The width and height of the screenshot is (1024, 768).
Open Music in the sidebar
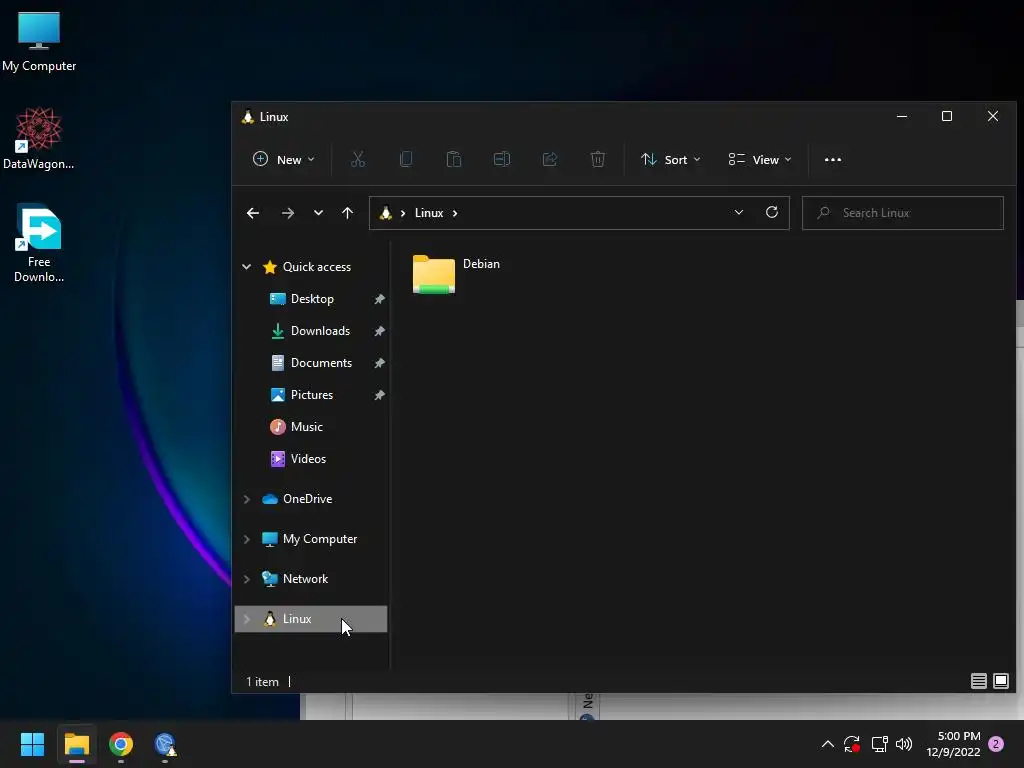[x=306, y=426]
